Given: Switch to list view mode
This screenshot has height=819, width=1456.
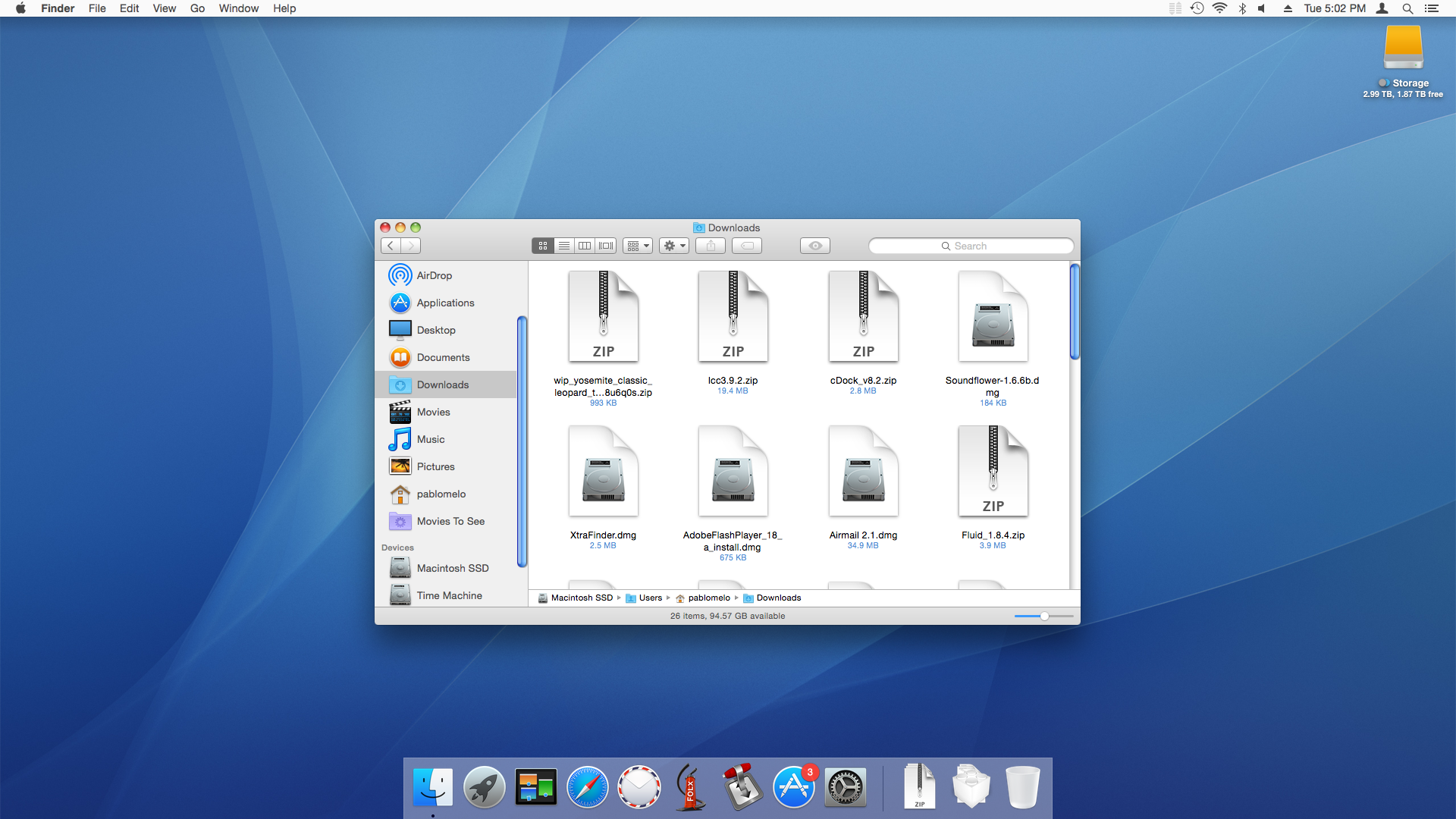Looking at the screenshot, I should pyautogui.click(x=563, y=246).
